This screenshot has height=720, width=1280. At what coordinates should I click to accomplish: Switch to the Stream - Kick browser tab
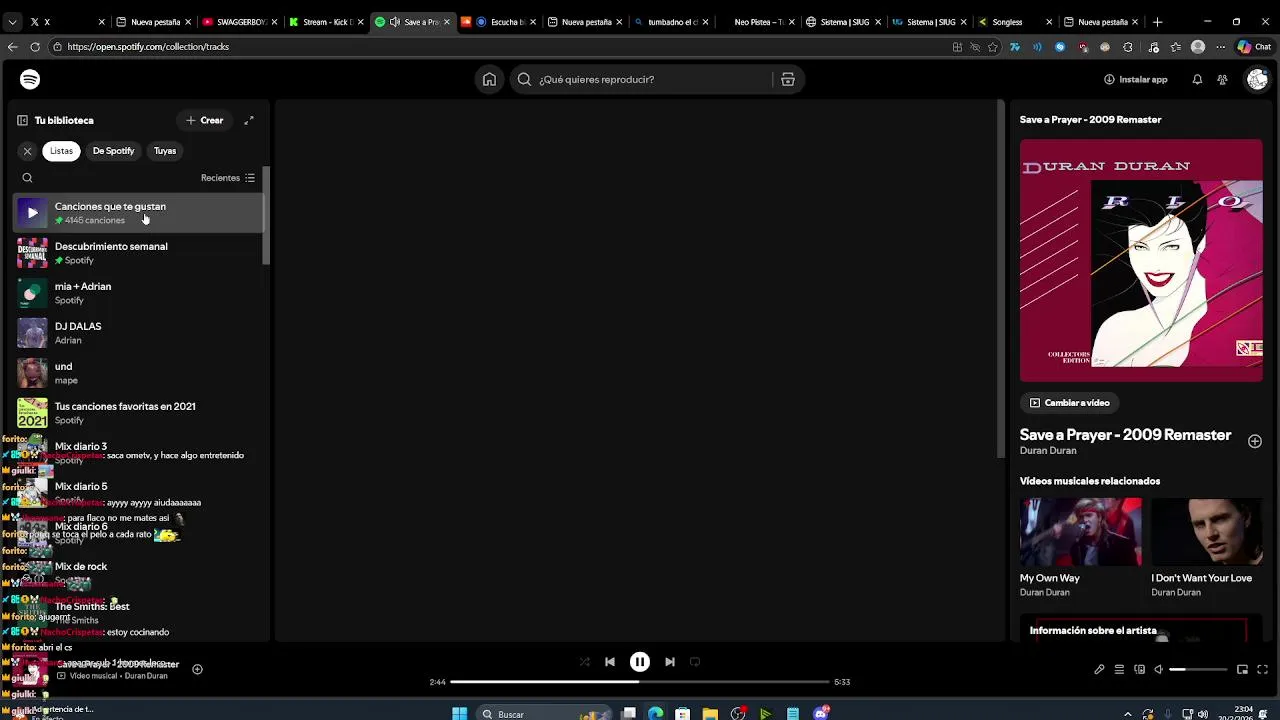pos(325,22)
